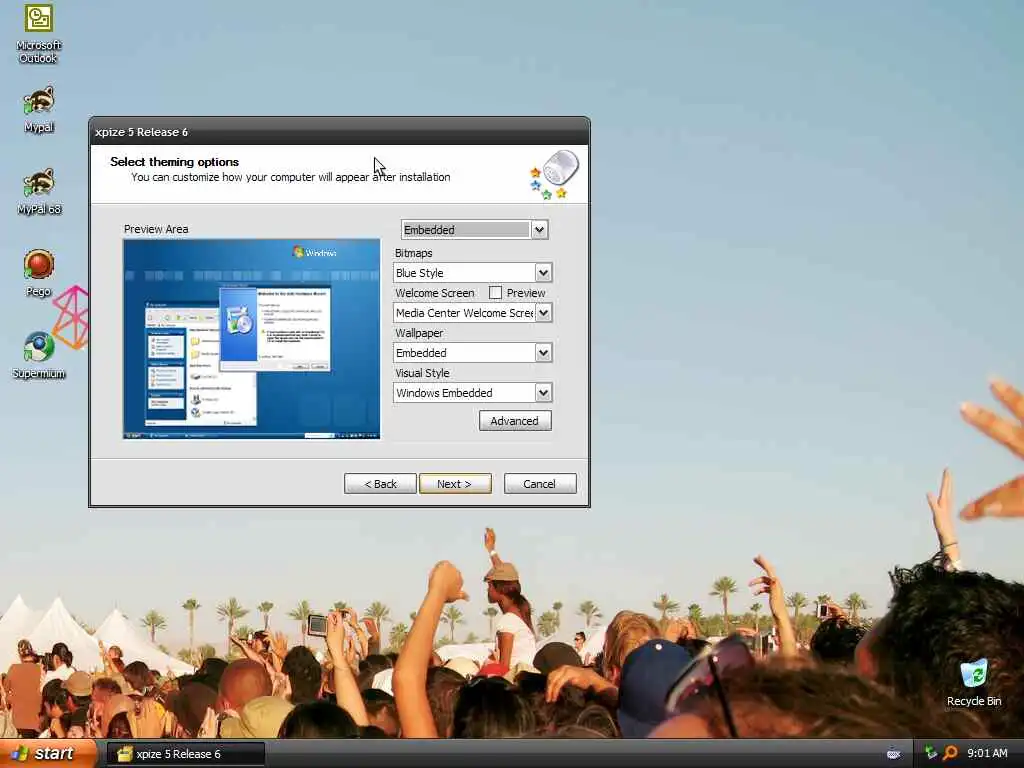Click the keyboard language bar icon
This screenshot has height=768, width=1024.
pyautogui.click(x=893, y=754)
